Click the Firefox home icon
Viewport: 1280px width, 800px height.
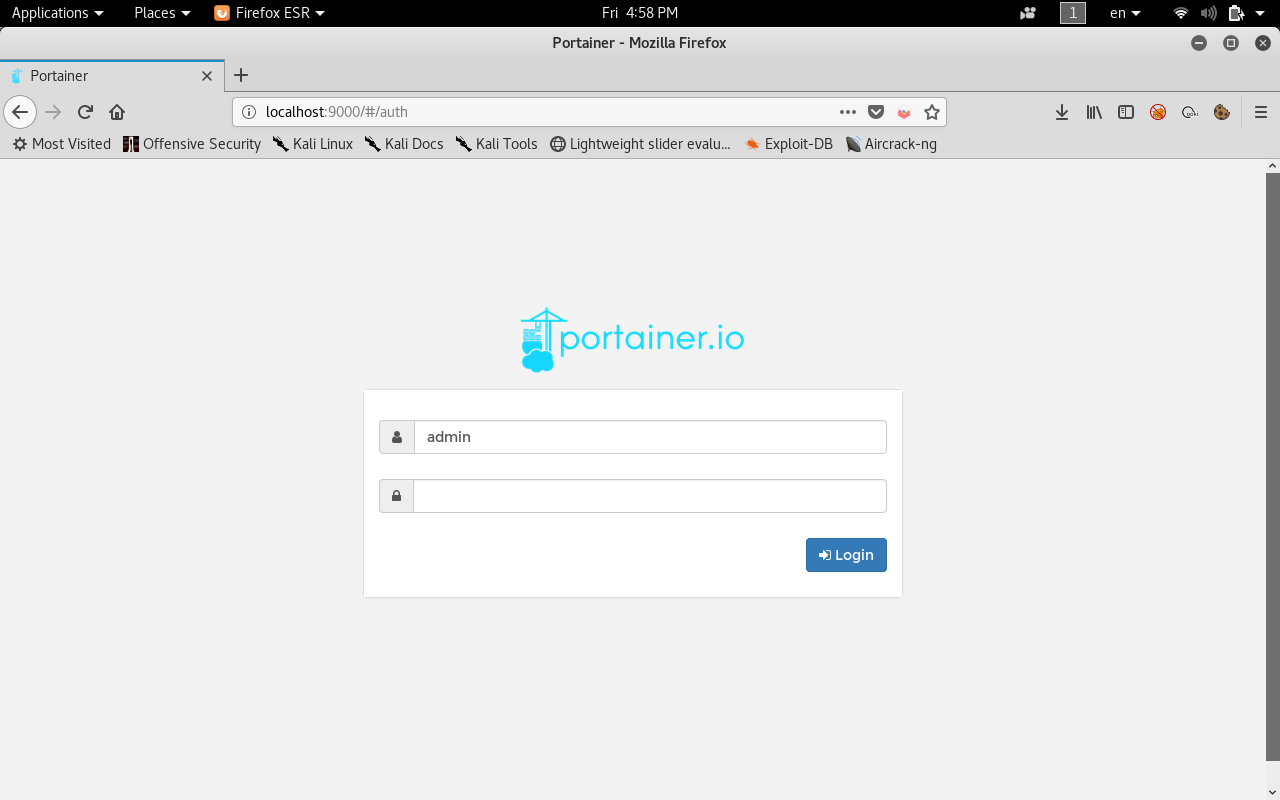pyautogui.click(x=117, y=112)
